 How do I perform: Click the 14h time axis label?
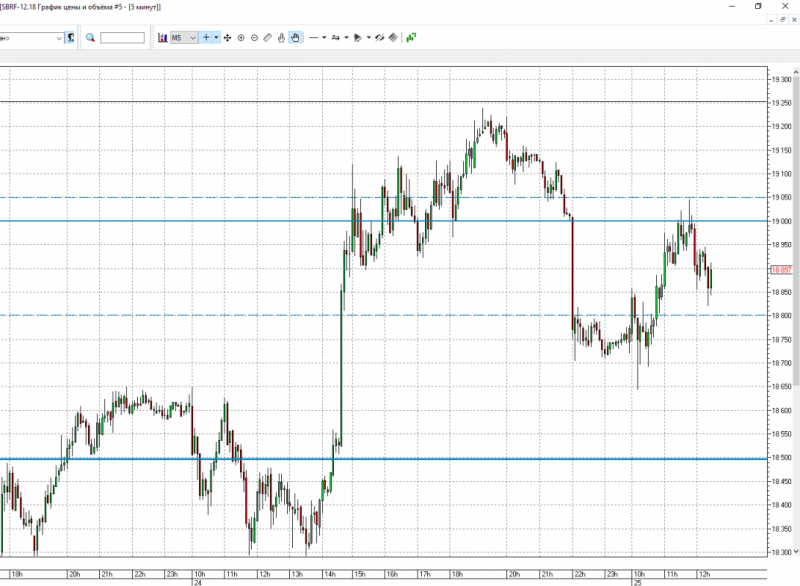click(331, 574)
